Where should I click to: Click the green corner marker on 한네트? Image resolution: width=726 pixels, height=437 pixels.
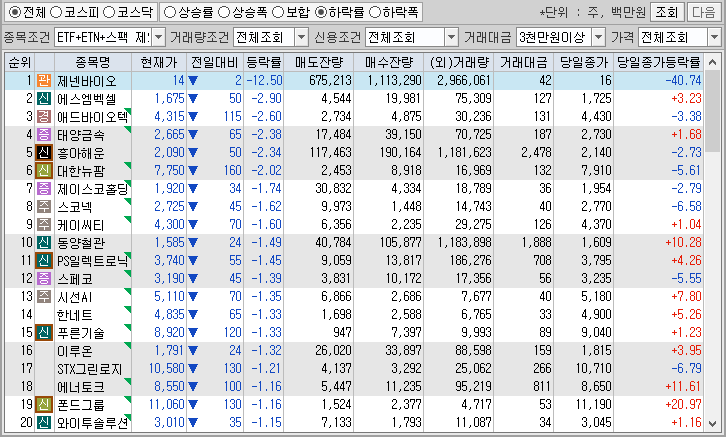click(128, 309)
